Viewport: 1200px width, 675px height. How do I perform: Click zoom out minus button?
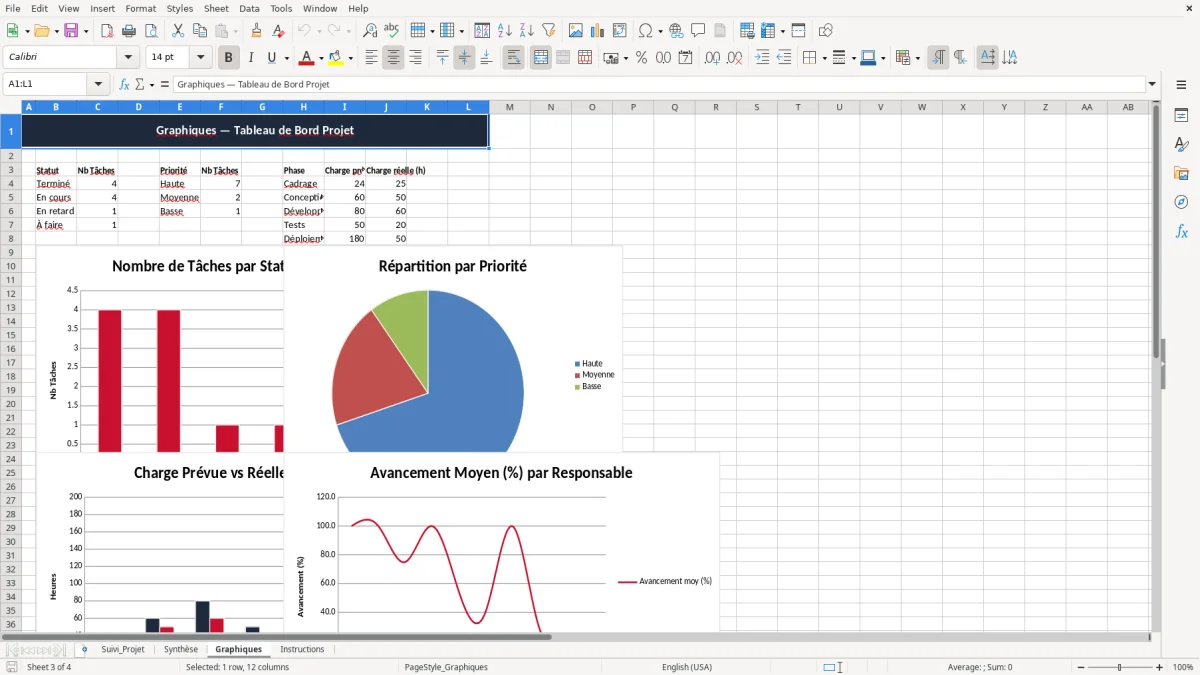click(x=1081, y=667)
